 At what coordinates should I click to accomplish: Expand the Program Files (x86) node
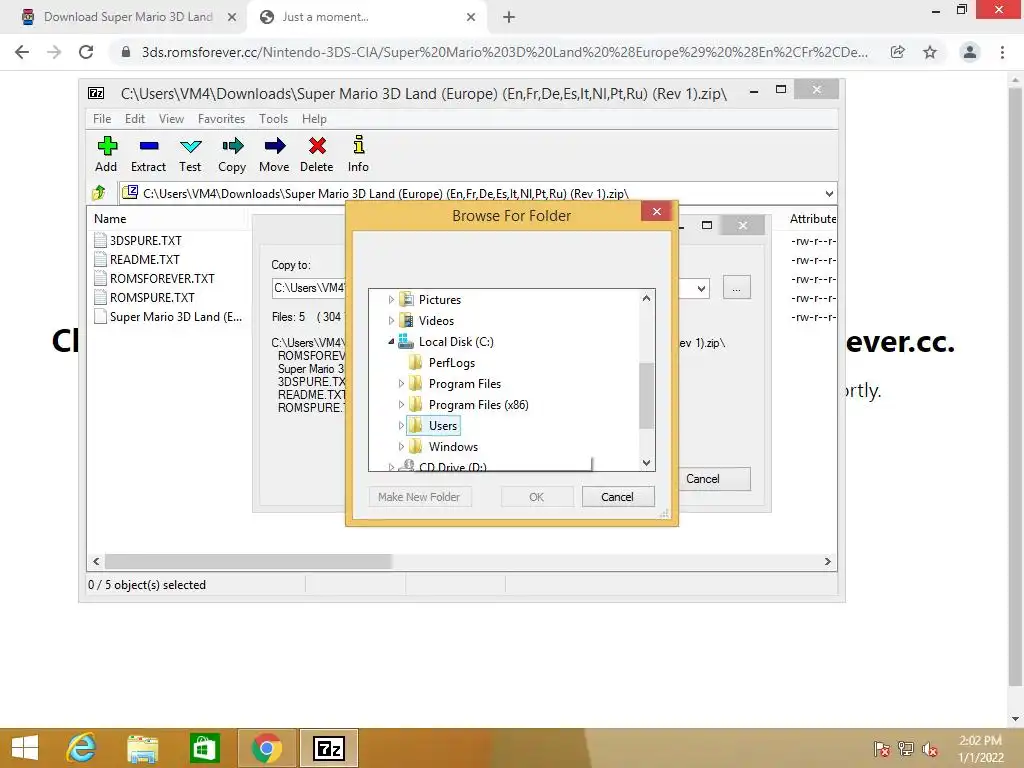[401, 405]
